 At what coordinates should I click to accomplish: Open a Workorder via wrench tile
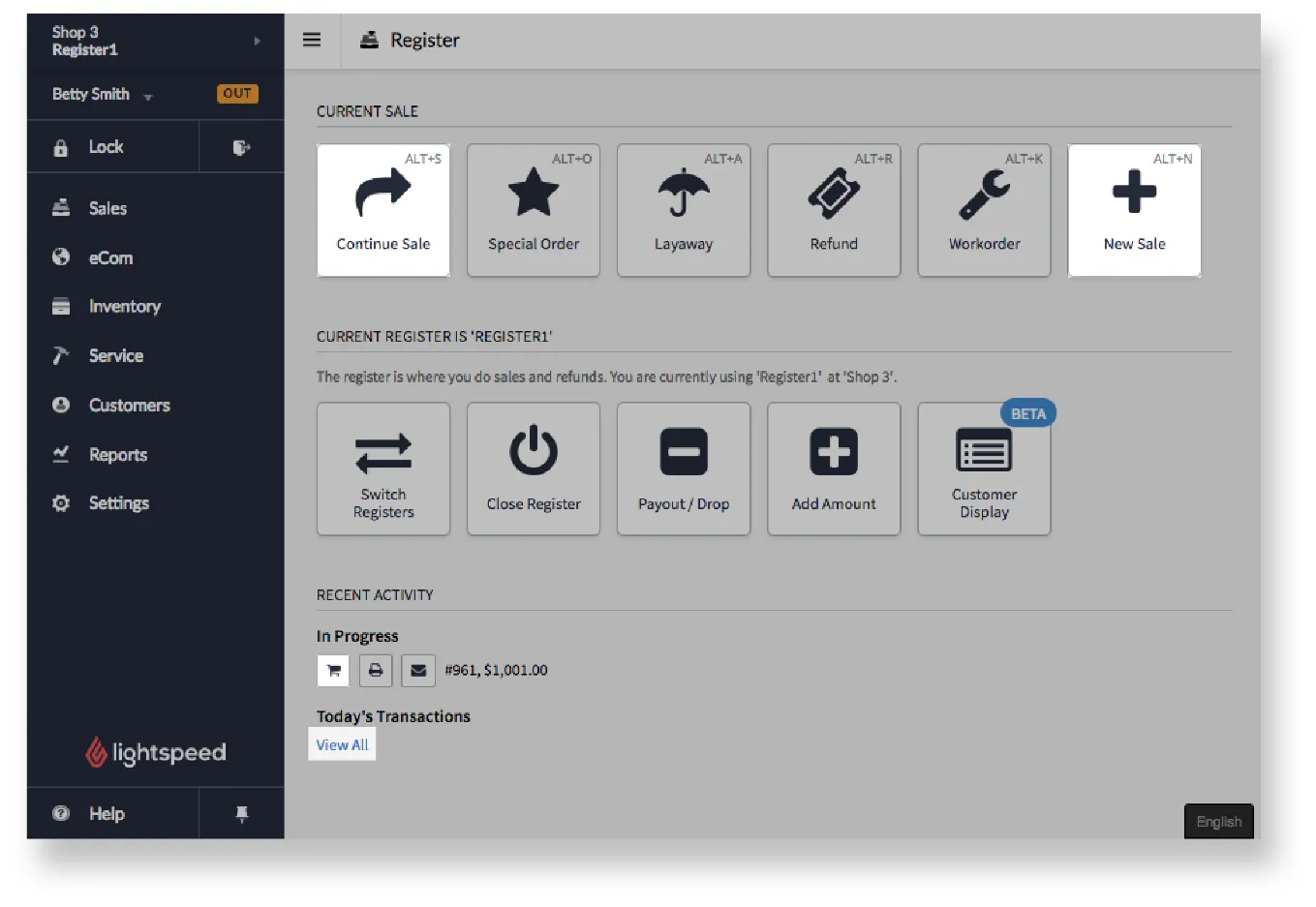984,210
